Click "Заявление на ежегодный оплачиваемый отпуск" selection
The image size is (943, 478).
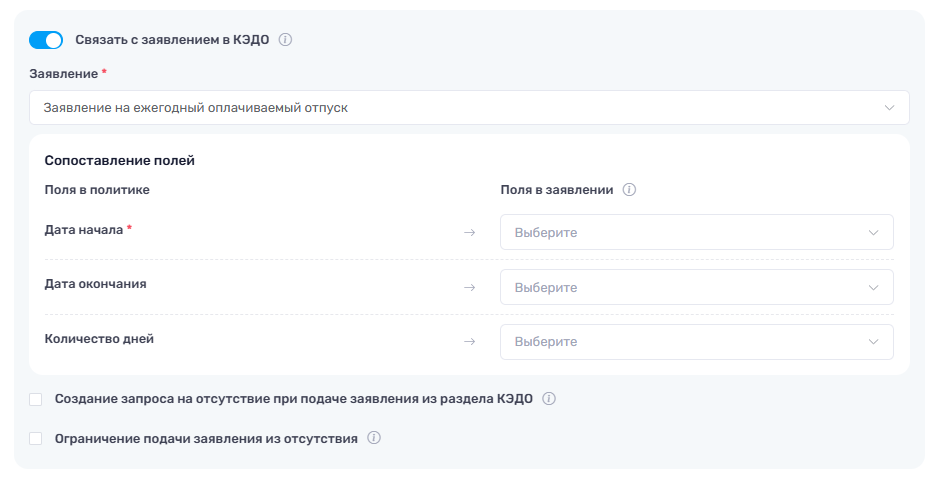tap(196, 107)
